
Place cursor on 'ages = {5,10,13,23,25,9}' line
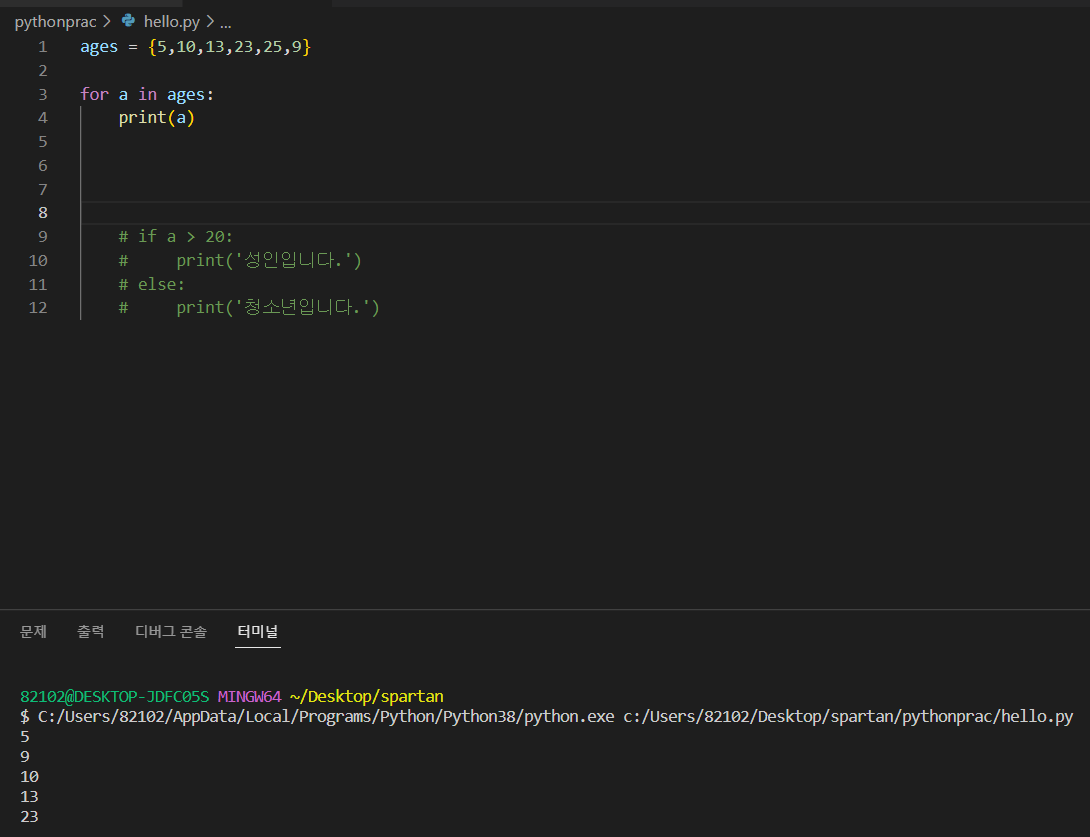tap(195, 47)
